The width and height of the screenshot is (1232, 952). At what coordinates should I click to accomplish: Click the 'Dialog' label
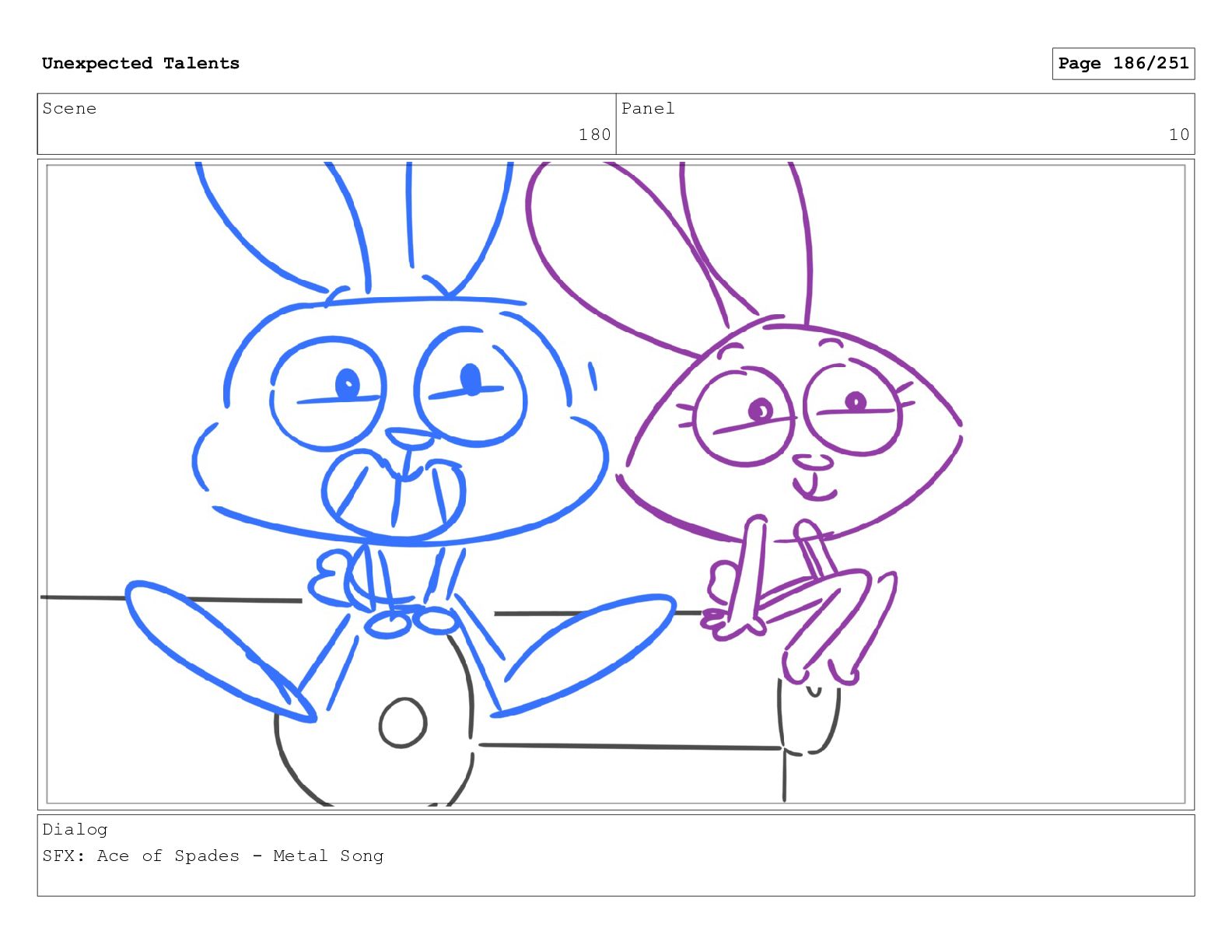(75, 830)
